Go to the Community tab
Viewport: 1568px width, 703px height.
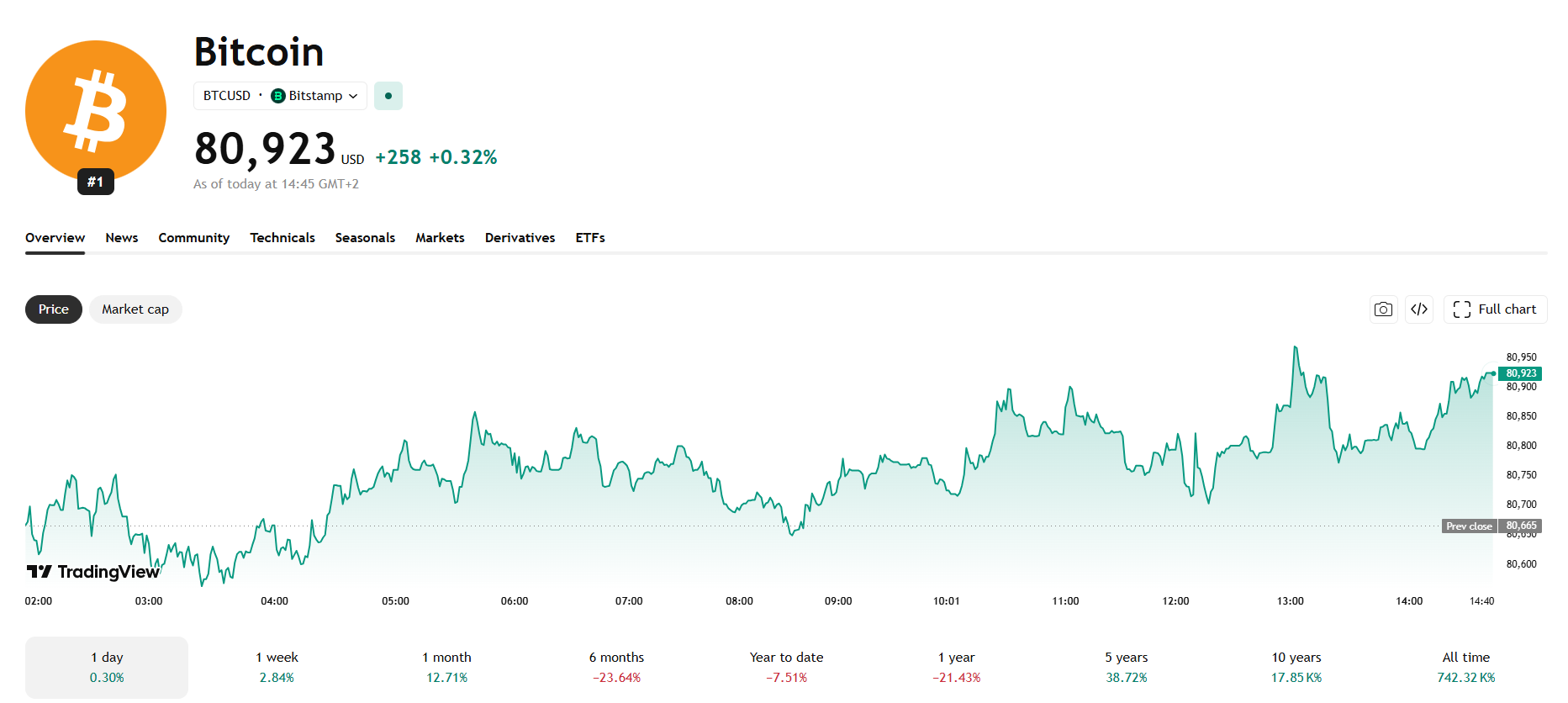pos(194,238)
